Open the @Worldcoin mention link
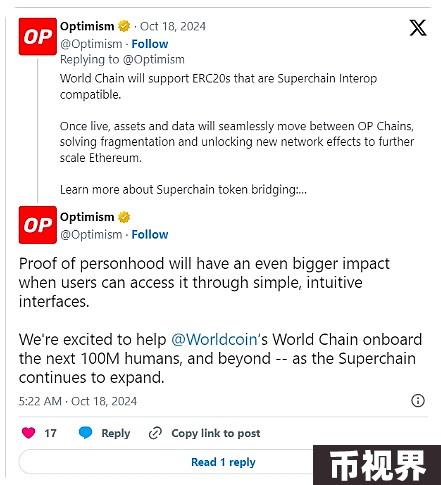The width and height of the screenshot is (441, 485). coord(214,340)
